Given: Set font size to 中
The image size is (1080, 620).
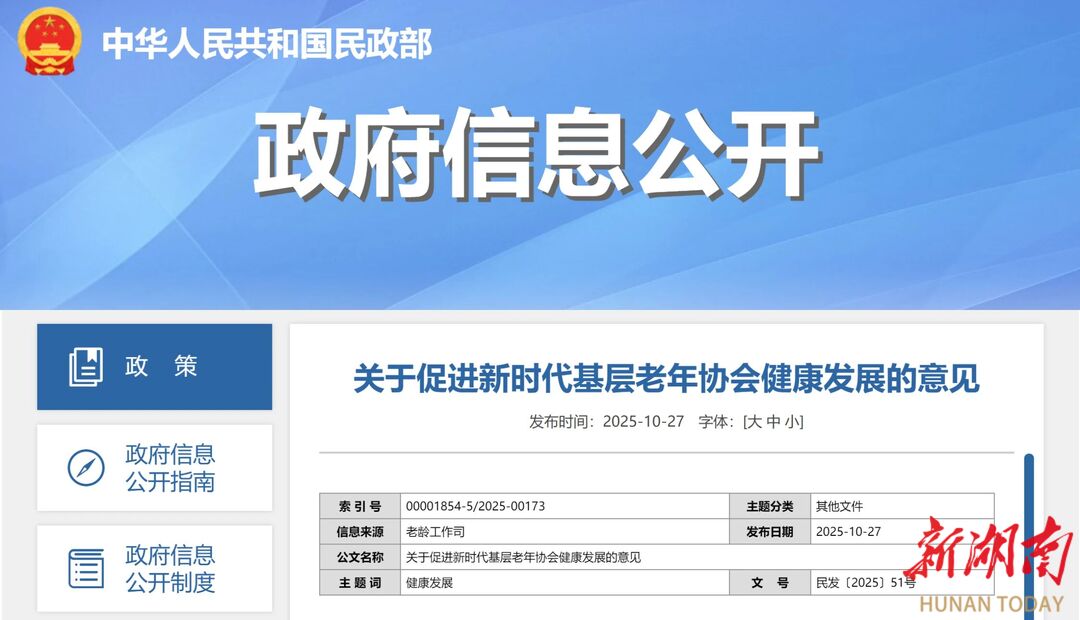Looking at the screenshot, I should pos(772,422).
